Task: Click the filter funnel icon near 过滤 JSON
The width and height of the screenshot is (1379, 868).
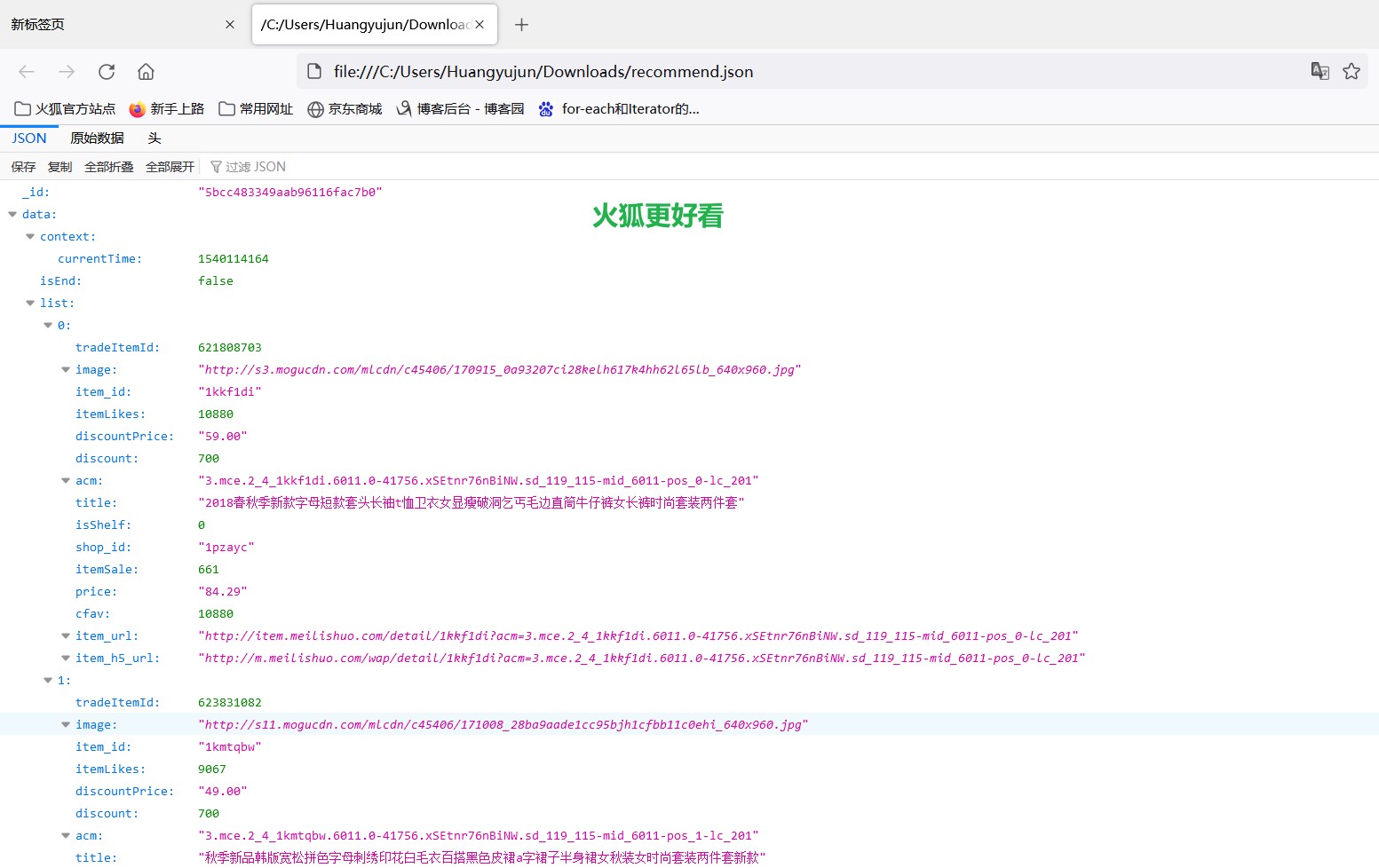Action: tap(216, 166)
